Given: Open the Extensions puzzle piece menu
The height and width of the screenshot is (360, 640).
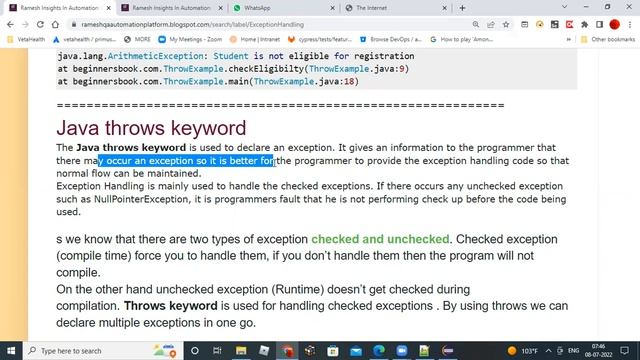Looking at the screenshot, I should click(x=584, y=24).
